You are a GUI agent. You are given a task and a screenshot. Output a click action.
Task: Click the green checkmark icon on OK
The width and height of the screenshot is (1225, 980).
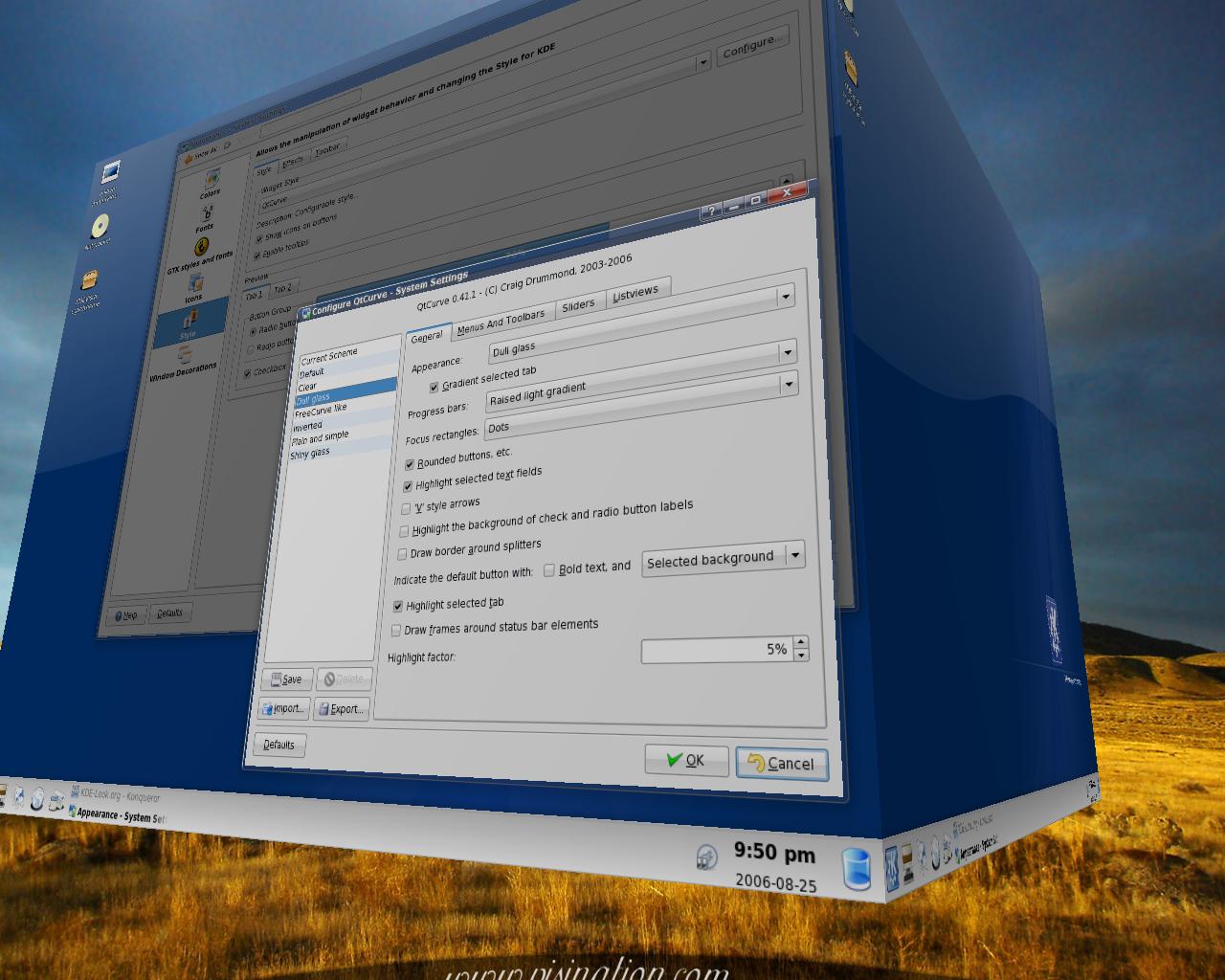[675, 759]
